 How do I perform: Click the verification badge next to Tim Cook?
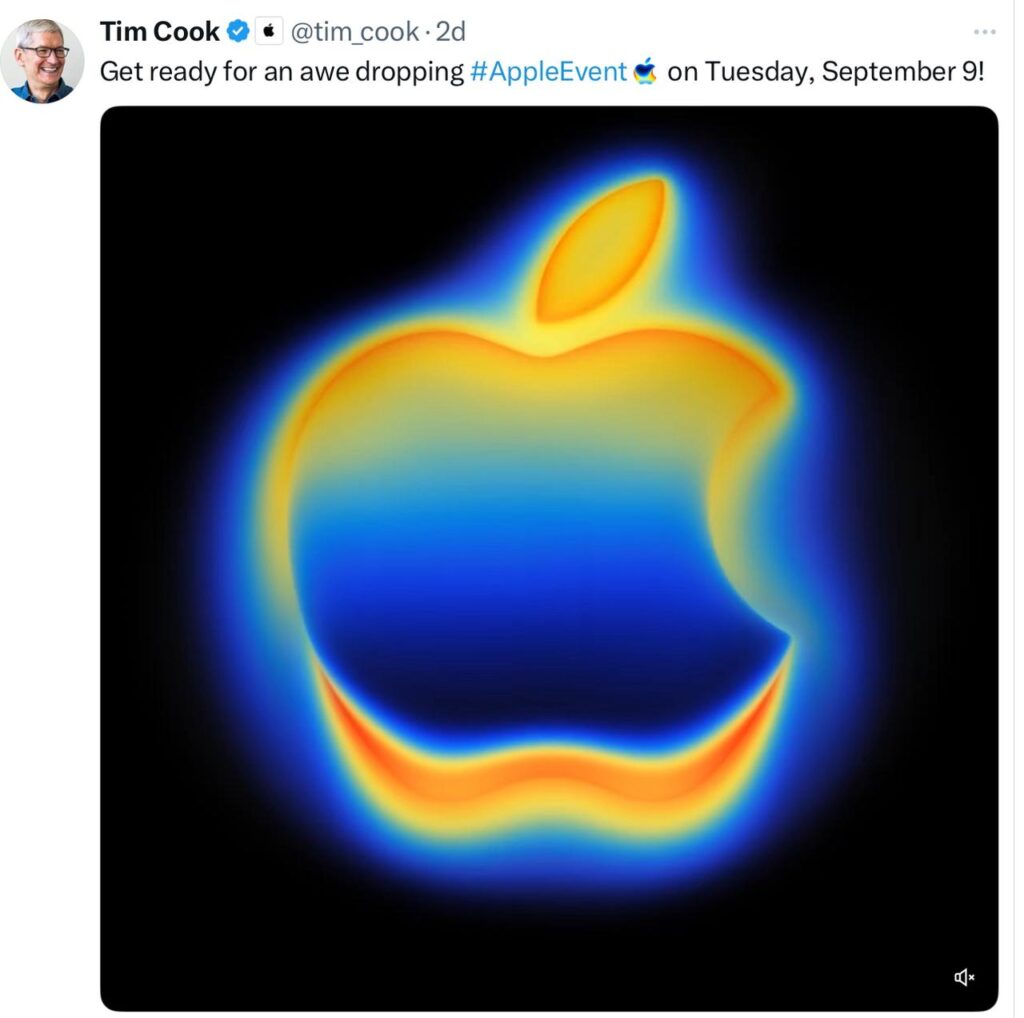(x=239, y=31)
